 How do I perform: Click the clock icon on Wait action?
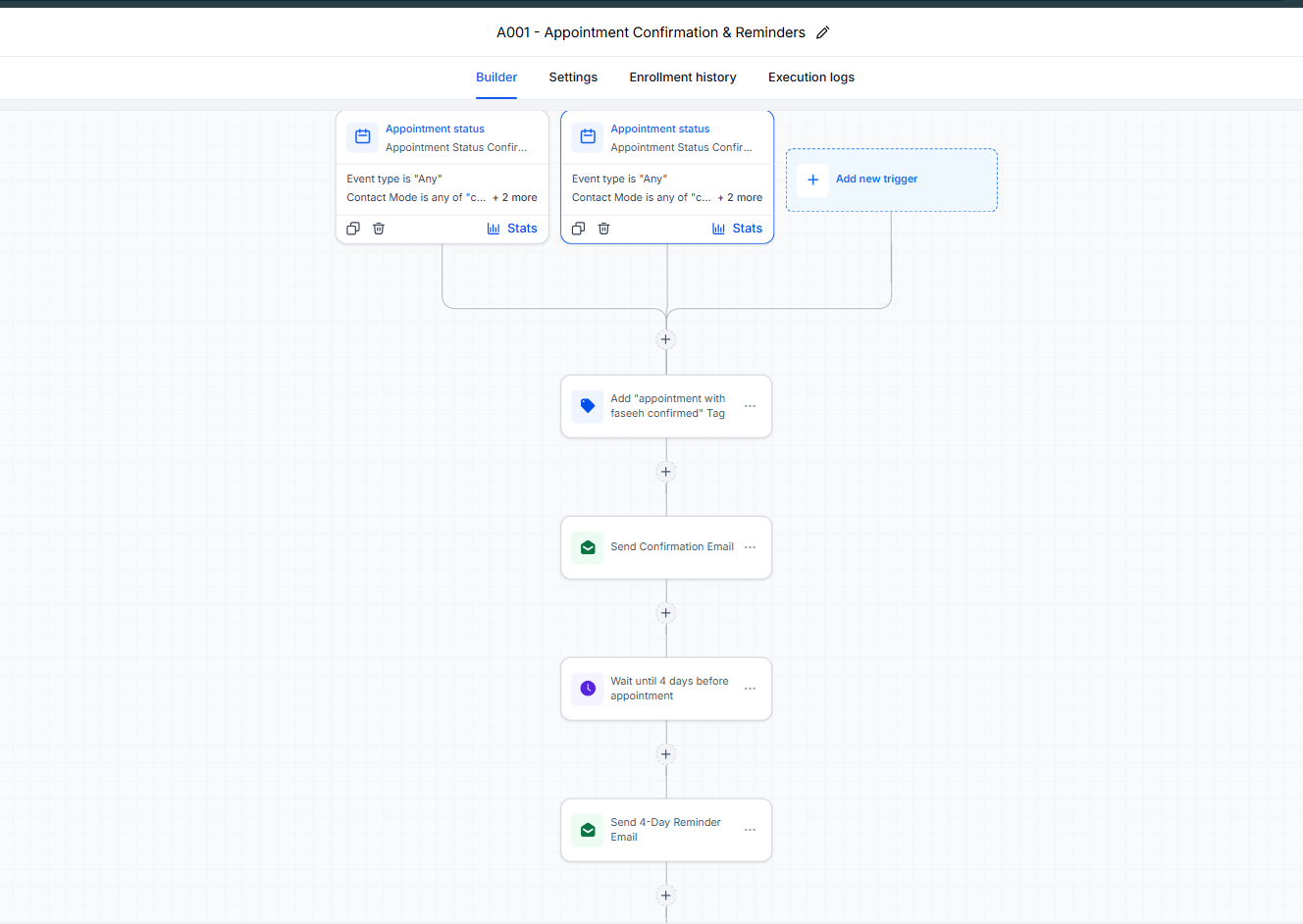[x=588, y=689]
